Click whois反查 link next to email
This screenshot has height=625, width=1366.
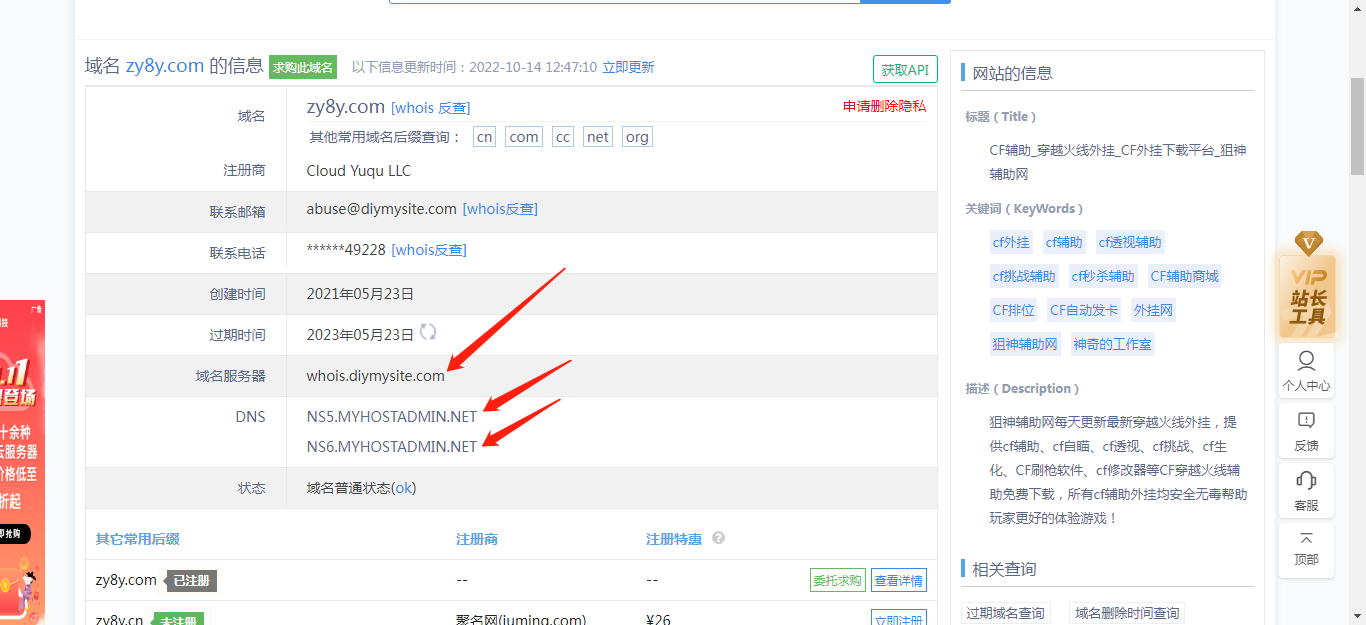500,209
